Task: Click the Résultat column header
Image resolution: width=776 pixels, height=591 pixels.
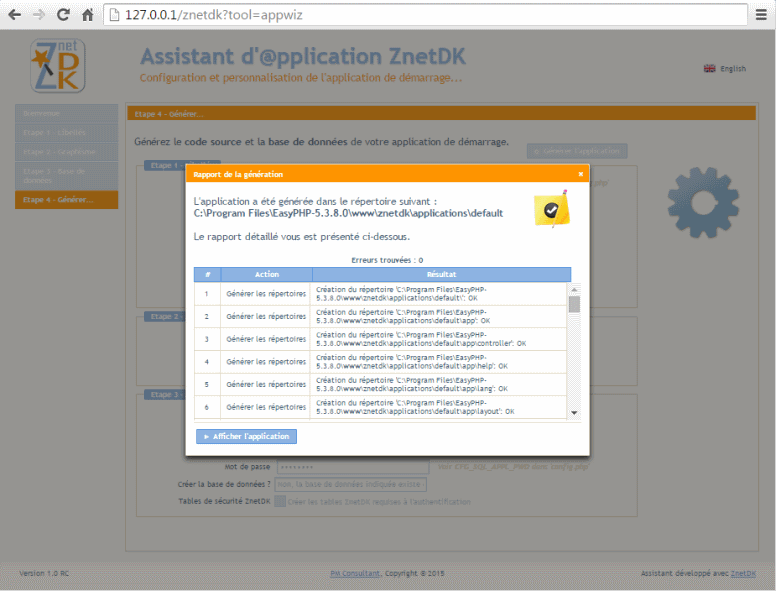Action: click(x=441, y=274)
